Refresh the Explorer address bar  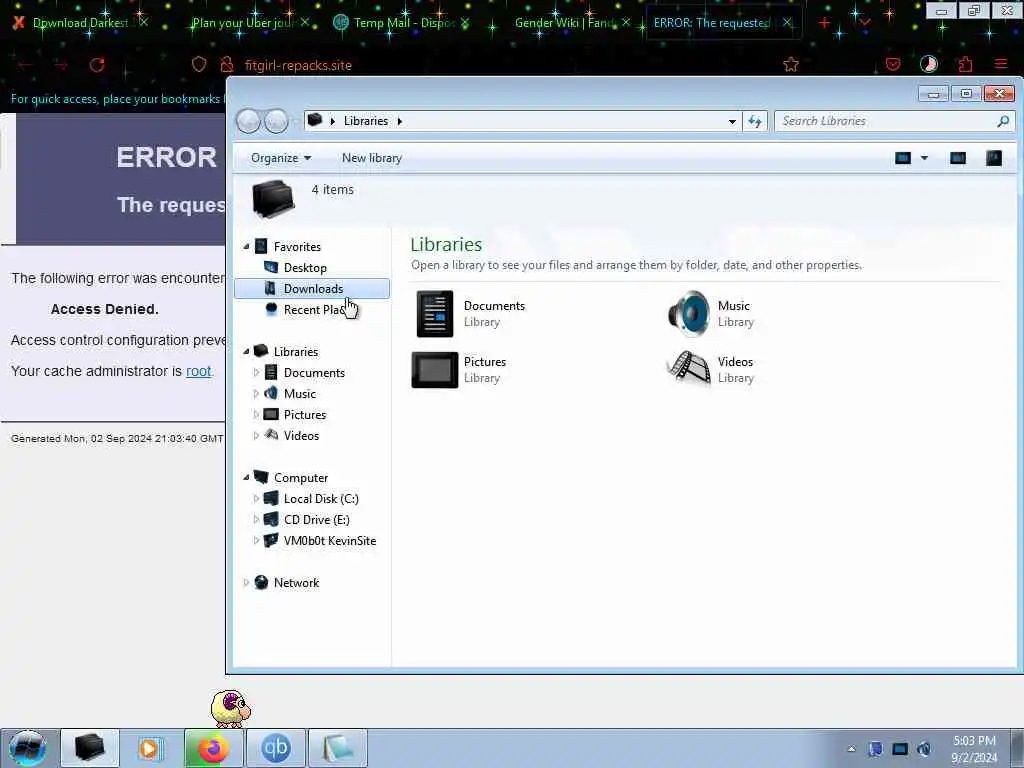coord(755,121)
